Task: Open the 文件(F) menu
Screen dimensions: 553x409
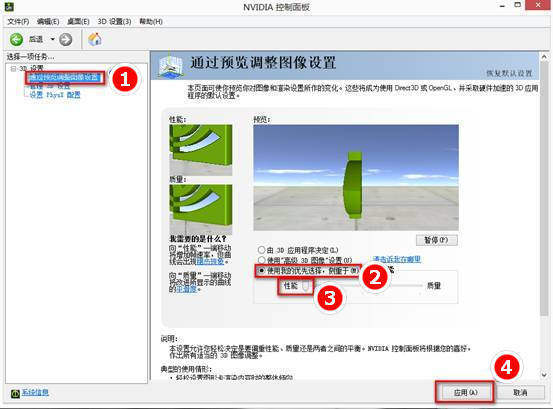Action: tap(18, 22)
